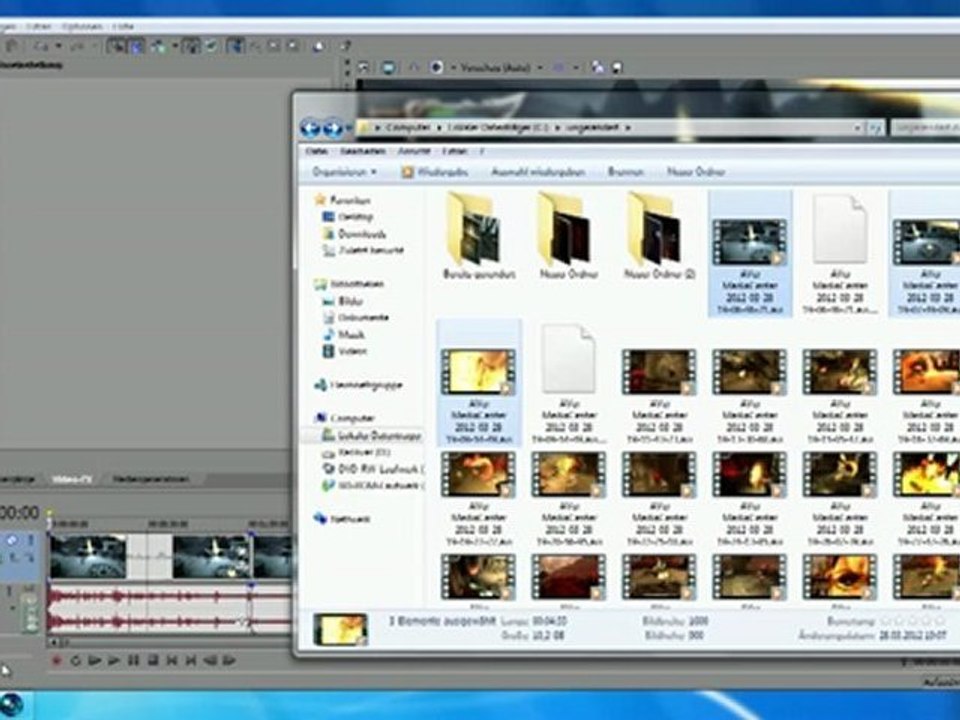Click the Stop button in Vegas transport

[152, 661]
